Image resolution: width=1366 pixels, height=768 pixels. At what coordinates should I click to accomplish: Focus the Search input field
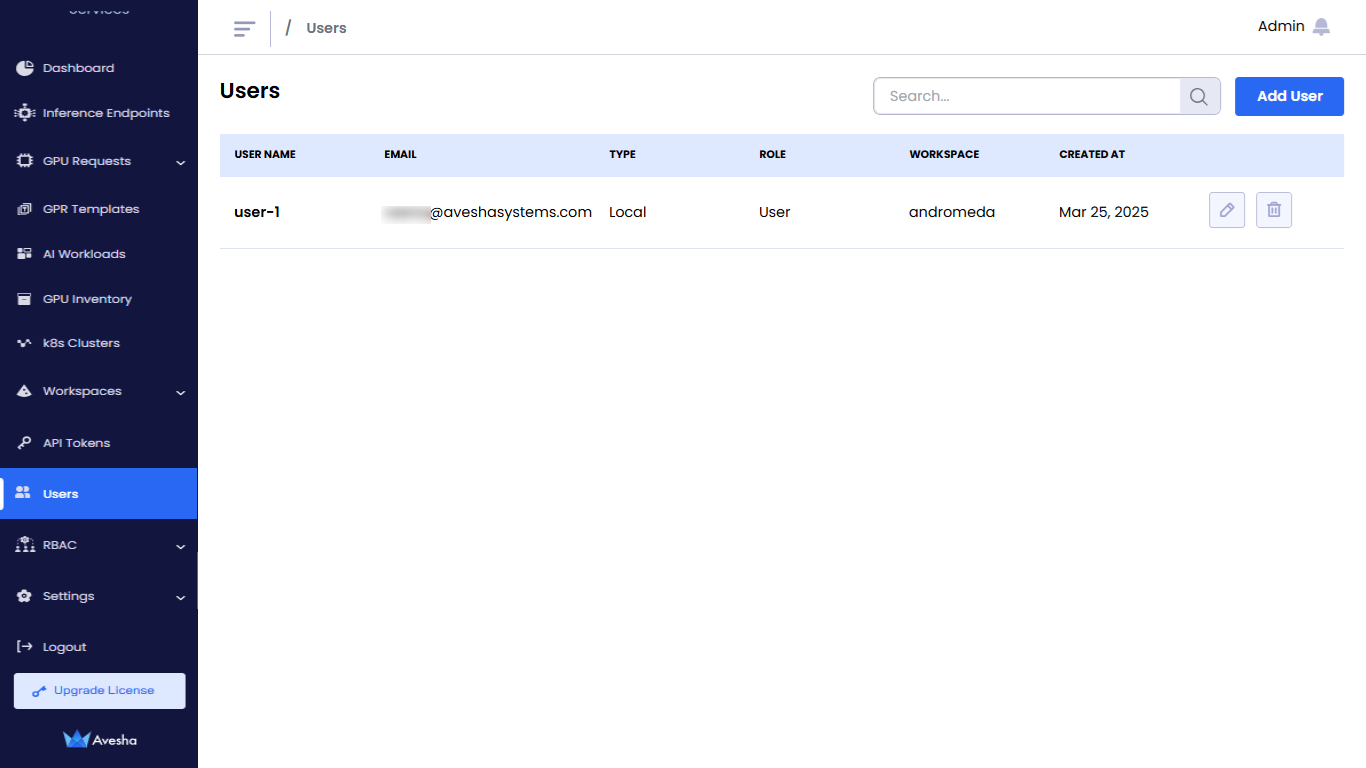point(1027,97)
